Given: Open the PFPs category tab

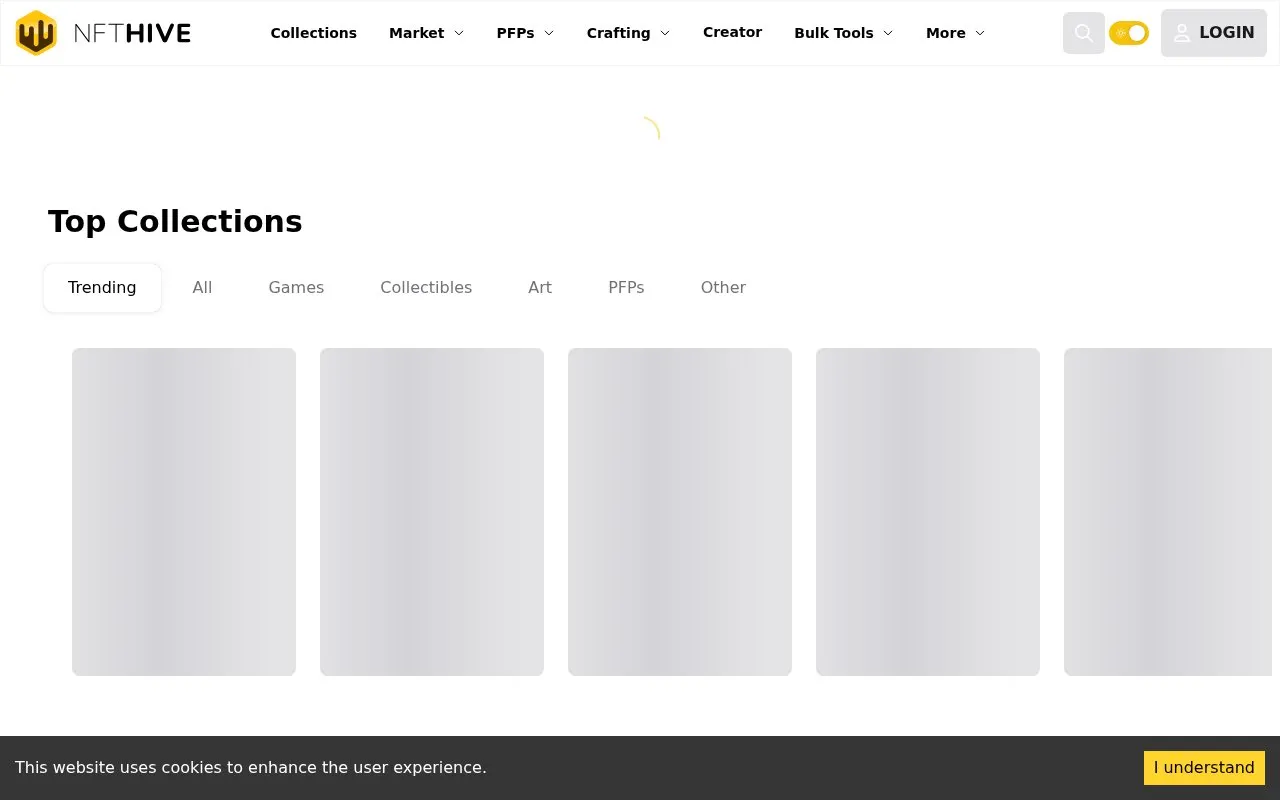Looking at the screenshot, I should point(626,288).
